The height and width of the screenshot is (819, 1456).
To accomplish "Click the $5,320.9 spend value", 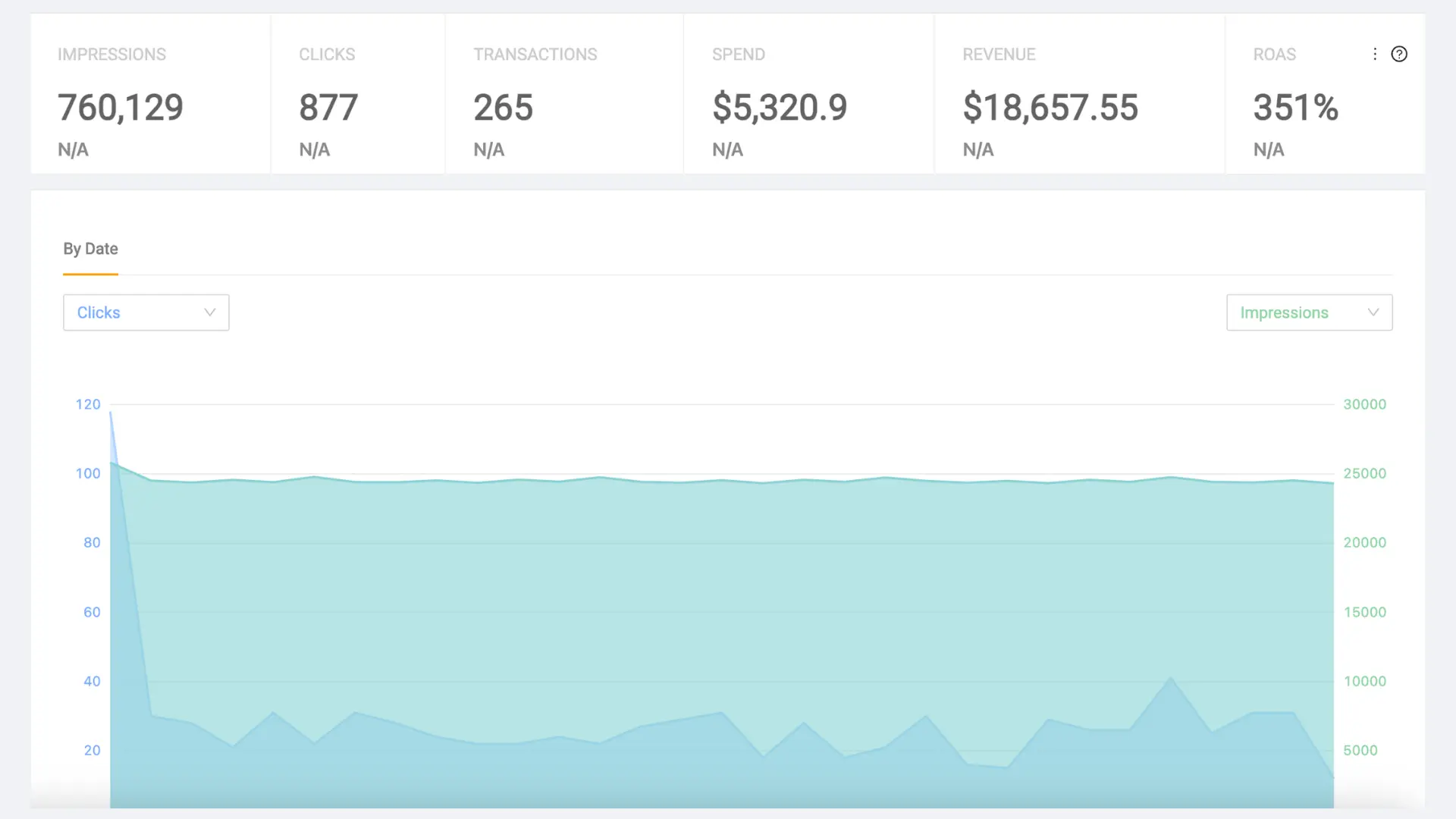I will [x=780, y=107].
